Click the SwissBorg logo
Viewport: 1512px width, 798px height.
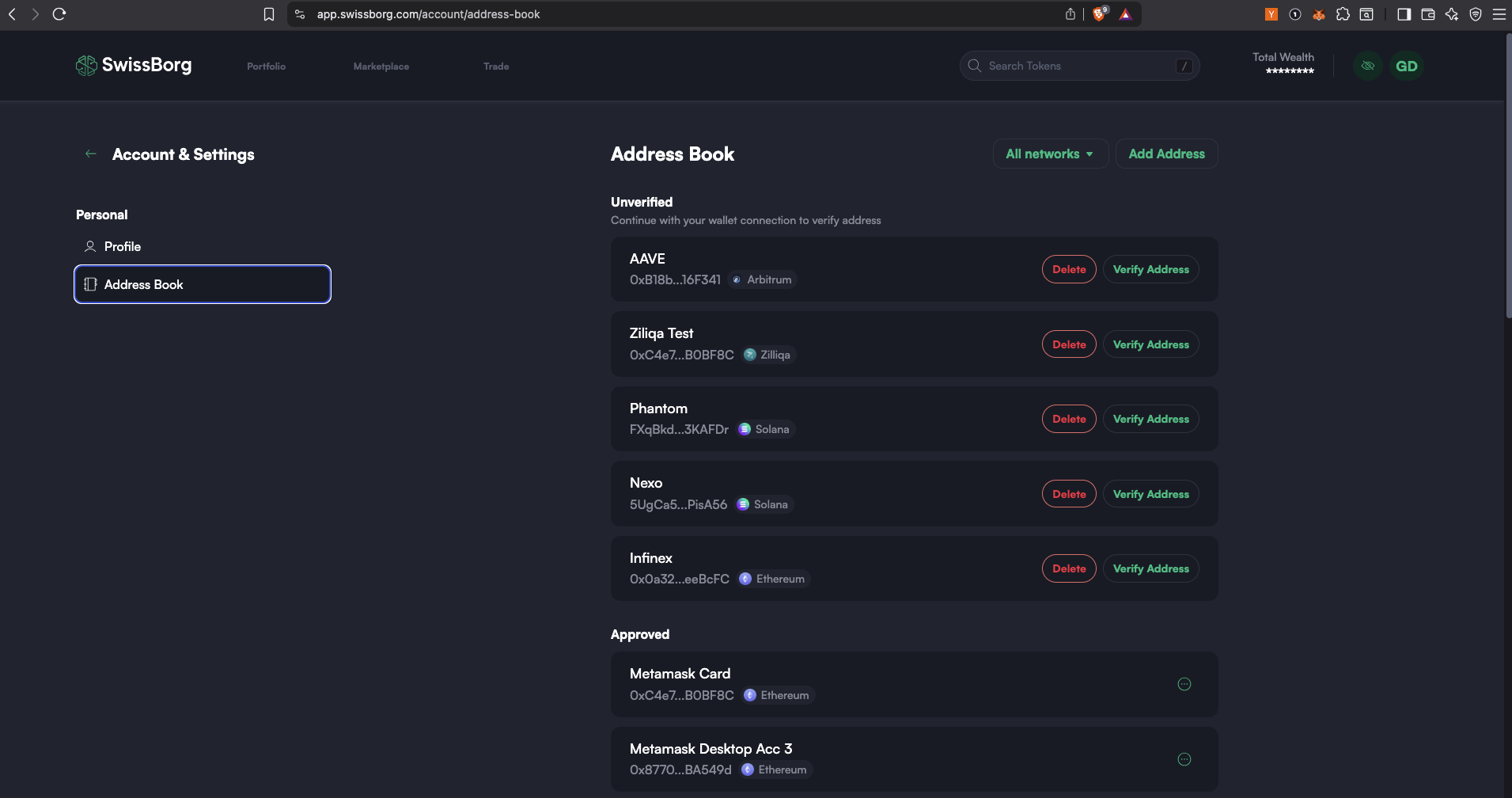pyautogui.click(x=134, y=65)
